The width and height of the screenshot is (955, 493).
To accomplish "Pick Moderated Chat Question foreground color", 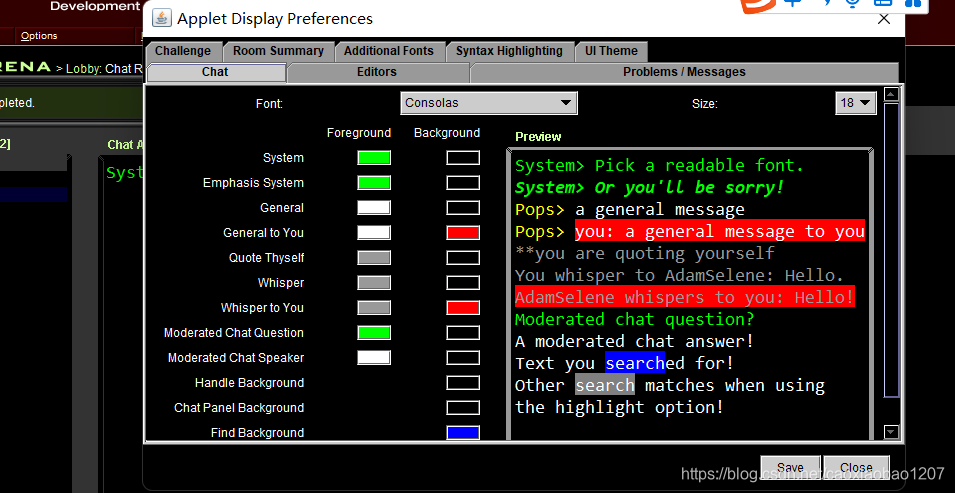I will [x=374, y=333].
